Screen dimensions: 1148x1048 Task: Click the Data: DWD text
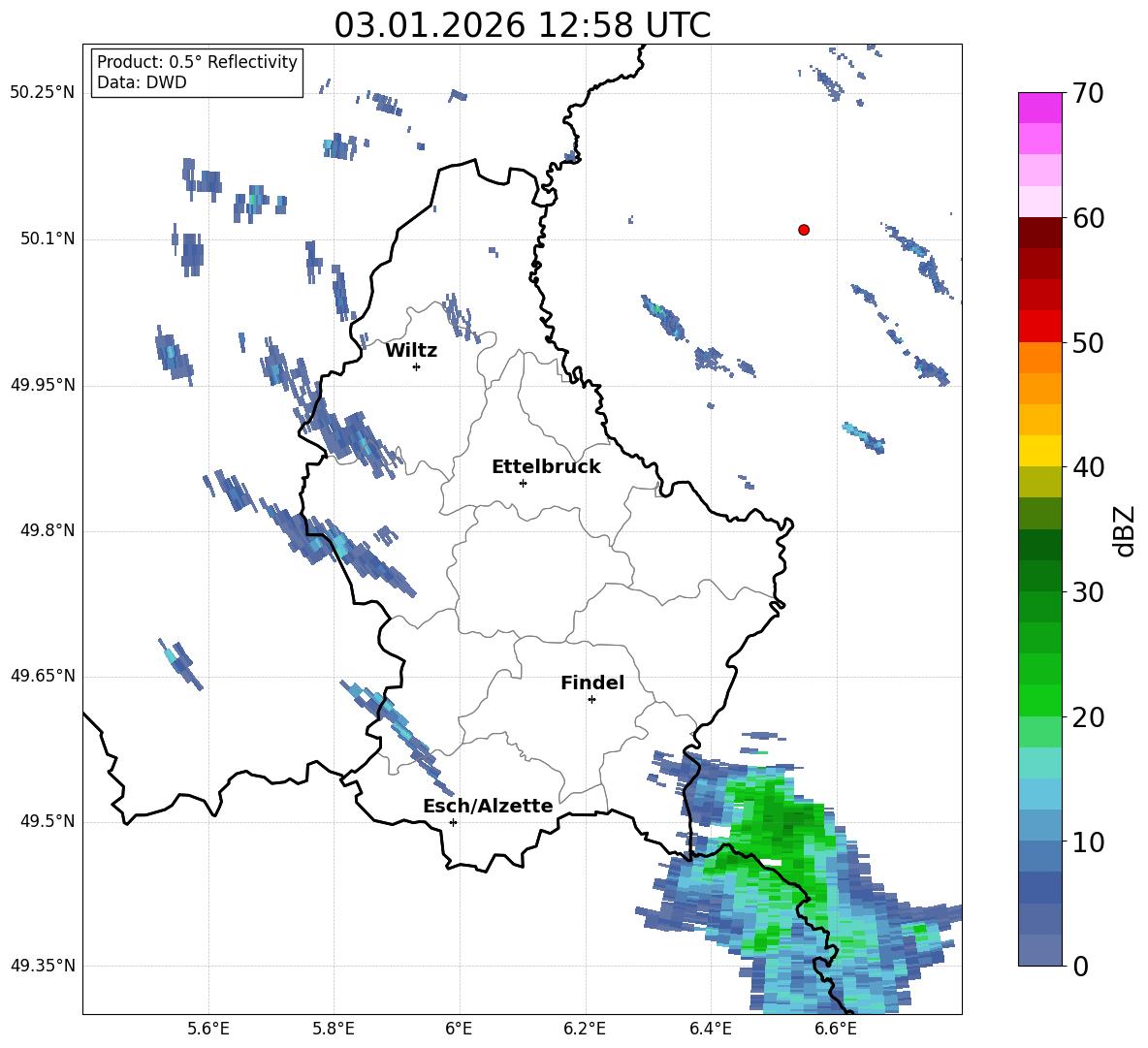[142, 82]
